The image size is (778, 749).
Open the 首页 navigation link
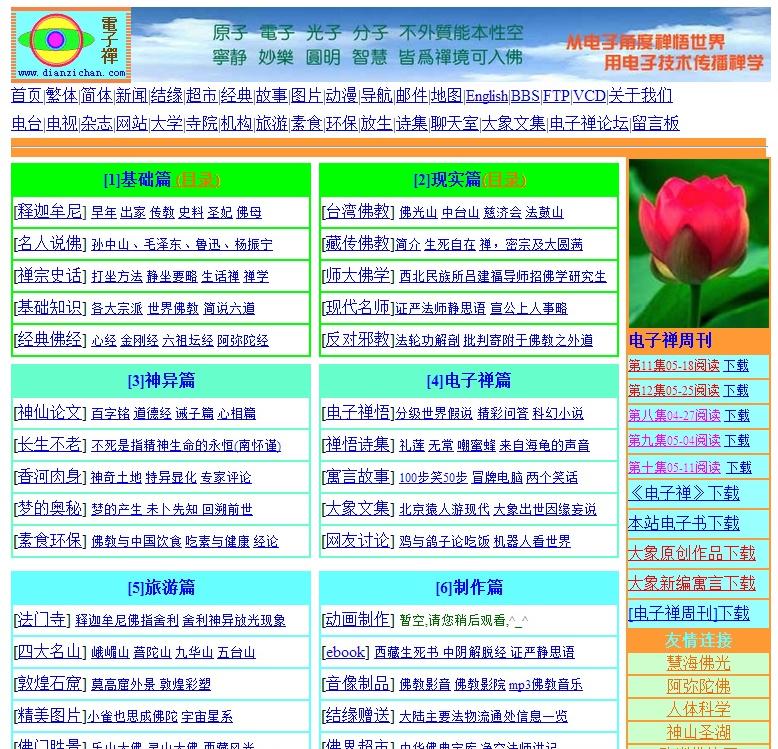27,95
